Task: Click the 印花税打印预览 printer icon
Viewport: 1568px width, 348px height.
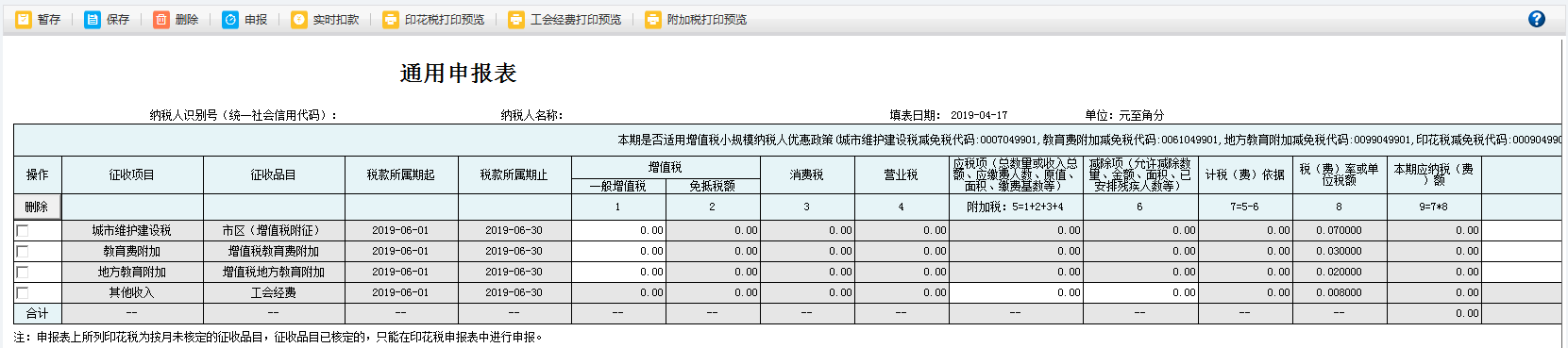Action: click(391, 19)
